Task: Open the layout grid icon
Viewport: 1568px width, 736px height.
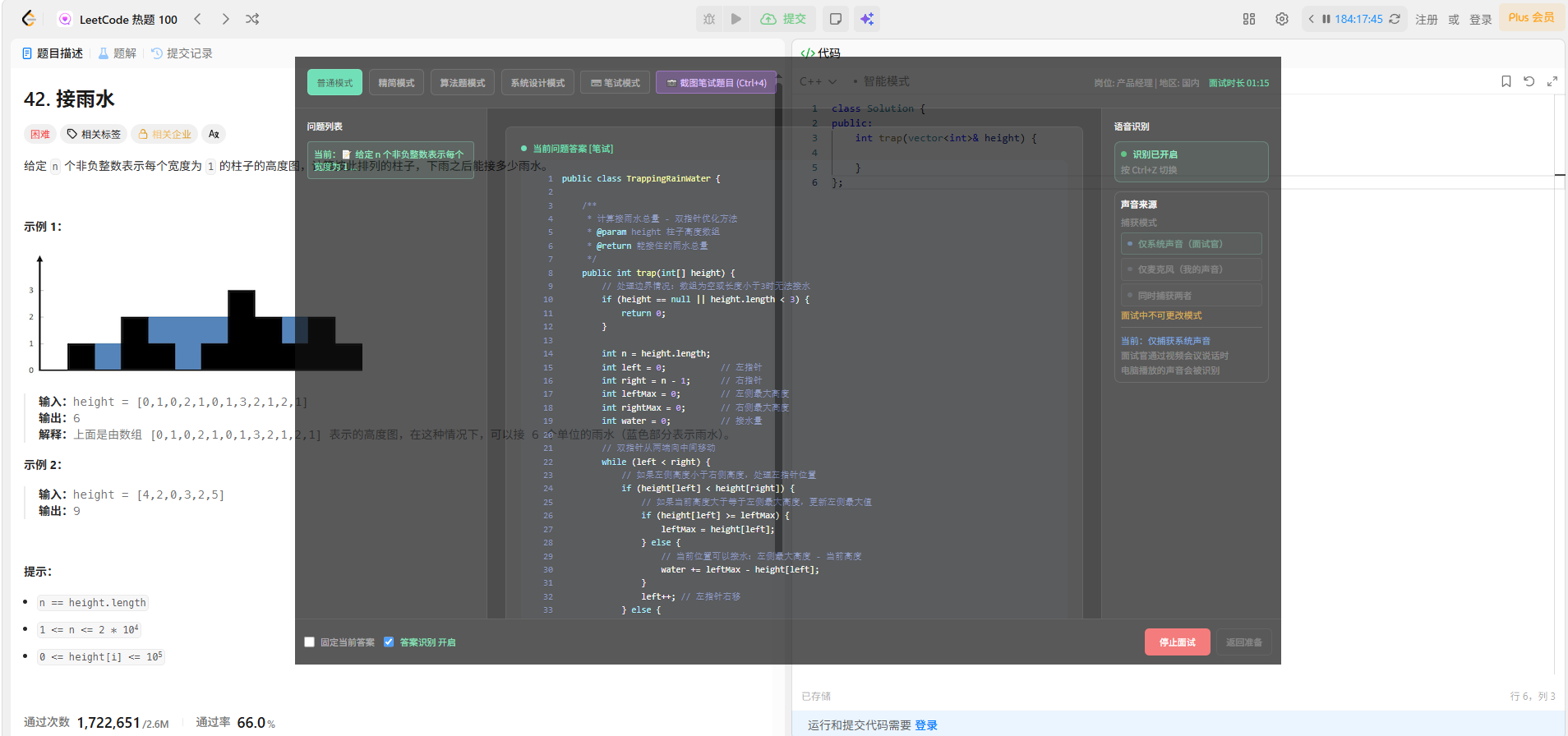Action: tap(1249, 19)
